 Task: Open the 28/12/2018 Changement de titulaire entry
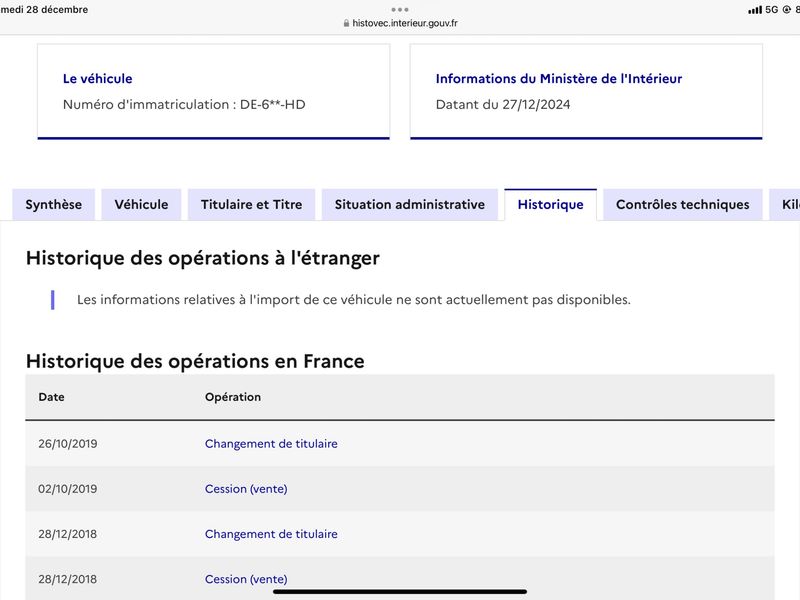pos(271,534)
